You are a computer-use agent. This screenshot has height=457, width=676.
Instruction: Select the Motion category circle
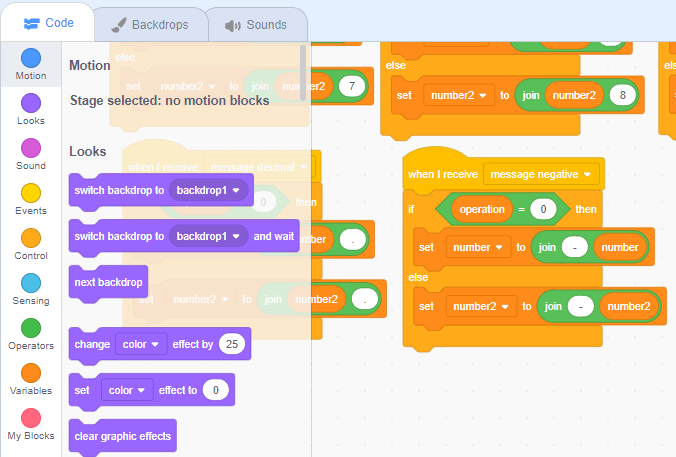[x=31, y=58]
